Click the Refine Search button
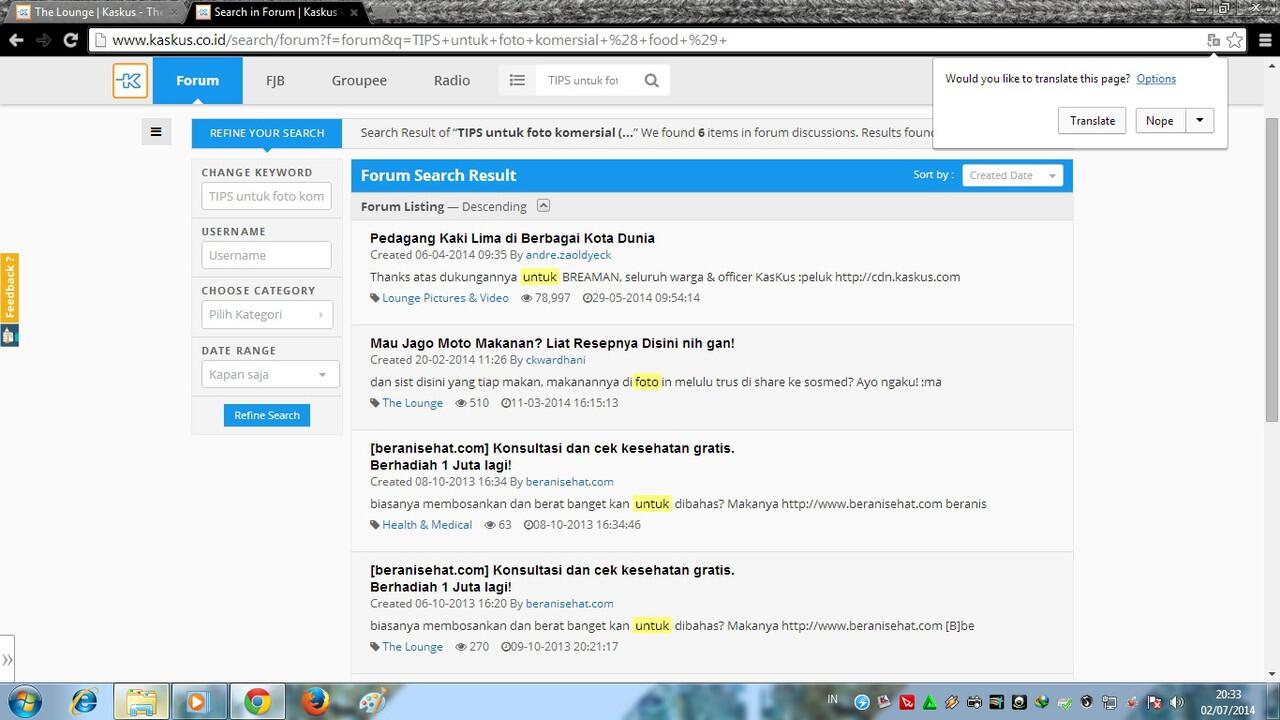This screenshot has width=1280, height=720. (267, 415)
